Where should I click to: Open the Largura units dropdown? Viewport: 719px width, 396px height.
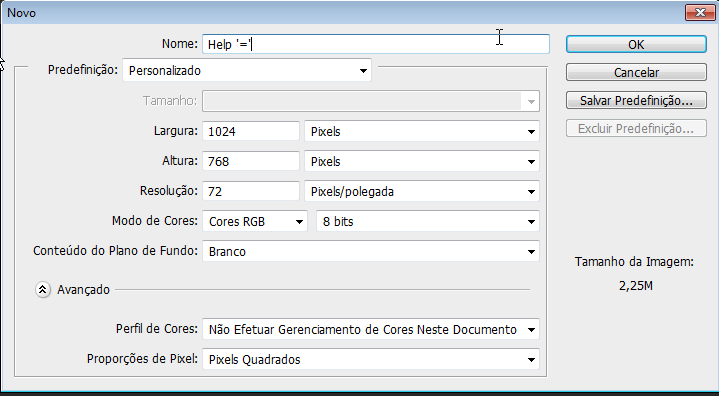[x=422, y=132]
